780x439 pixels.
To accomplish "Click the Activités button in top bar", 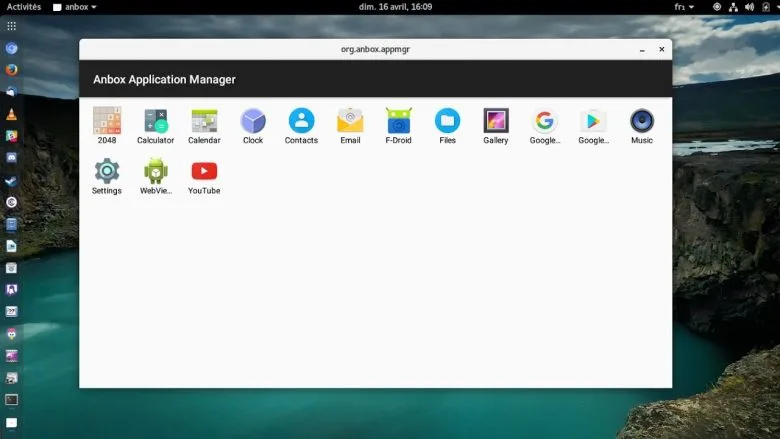I will (24, 7).
